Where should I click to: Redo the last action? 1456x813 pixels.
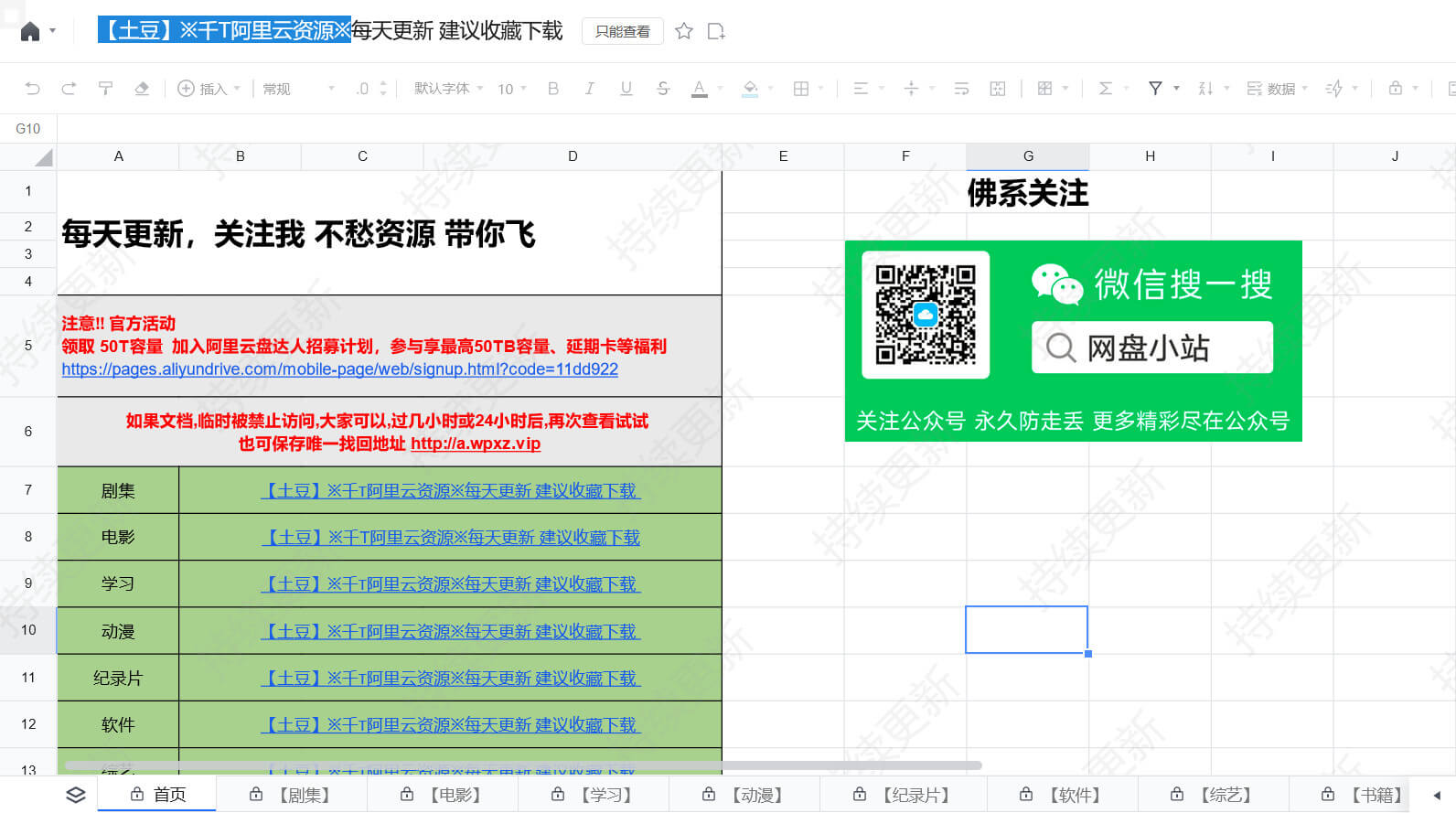(x=69, y=89)
